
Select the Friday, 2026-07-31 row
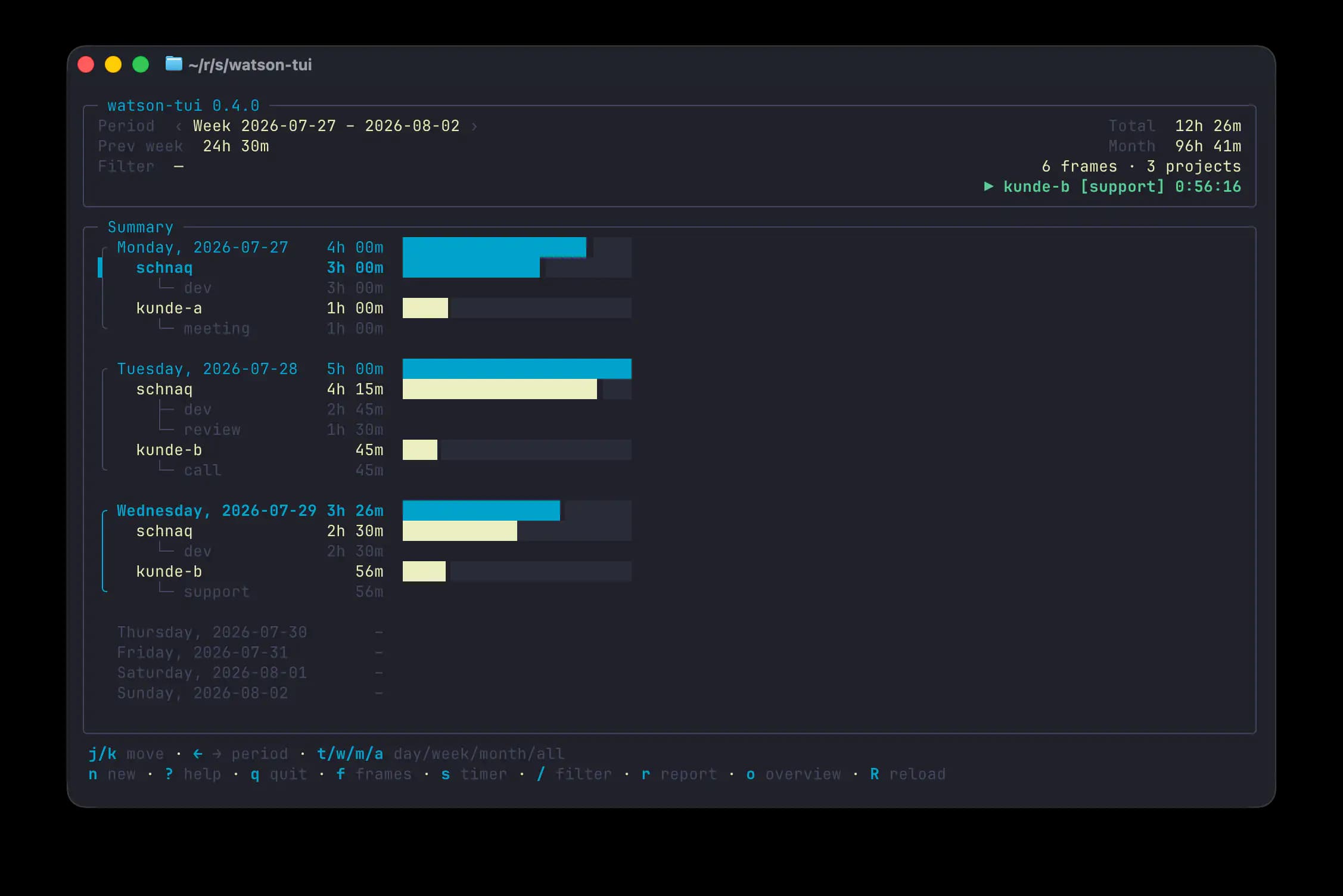pyautogui.click(x=250, y=652)
